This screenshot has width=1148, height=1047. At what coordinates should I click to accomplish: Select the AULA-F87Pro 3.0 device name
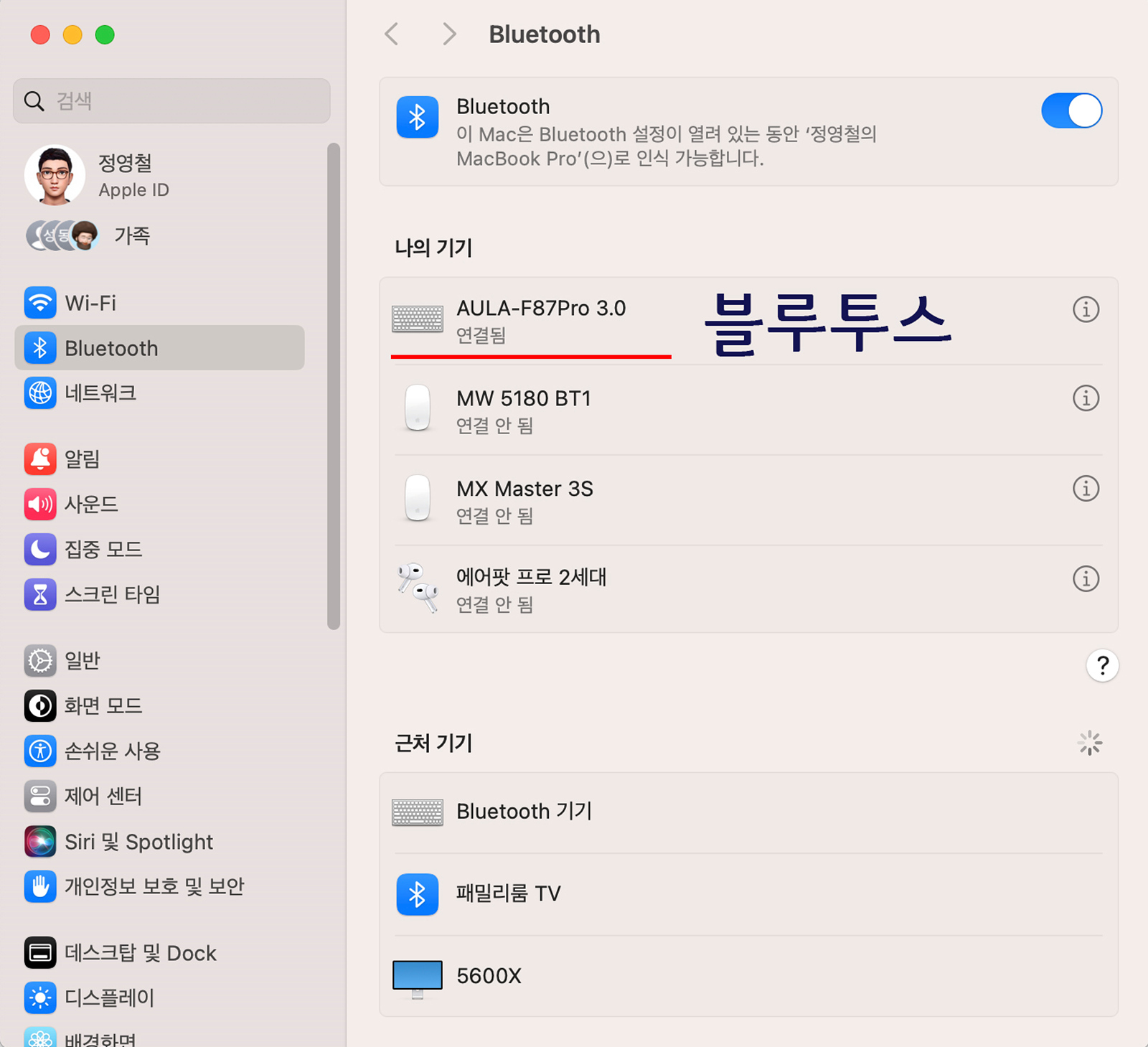(541, 309)
